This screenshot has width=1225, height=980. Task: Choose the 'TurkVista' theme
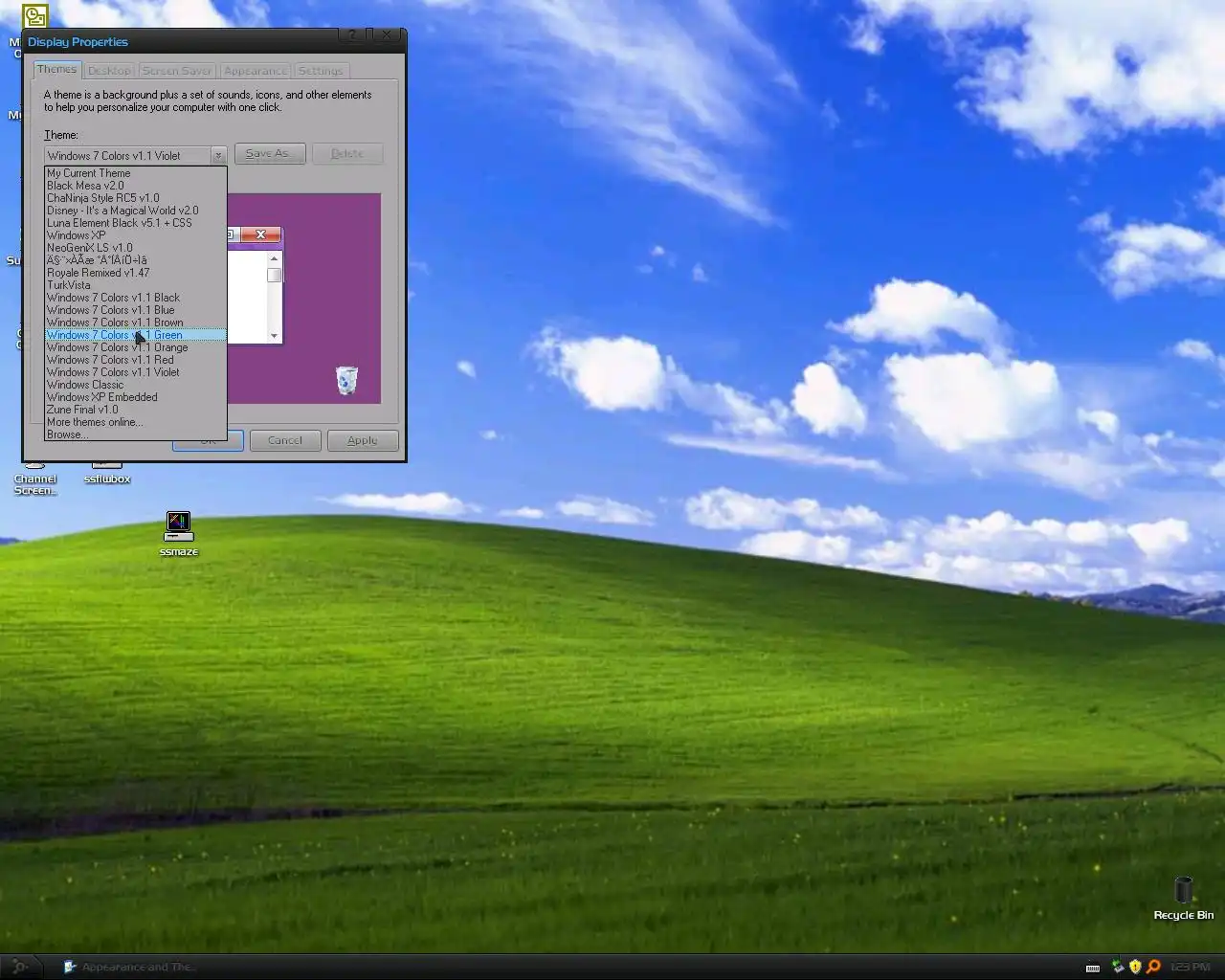(136, 285)
